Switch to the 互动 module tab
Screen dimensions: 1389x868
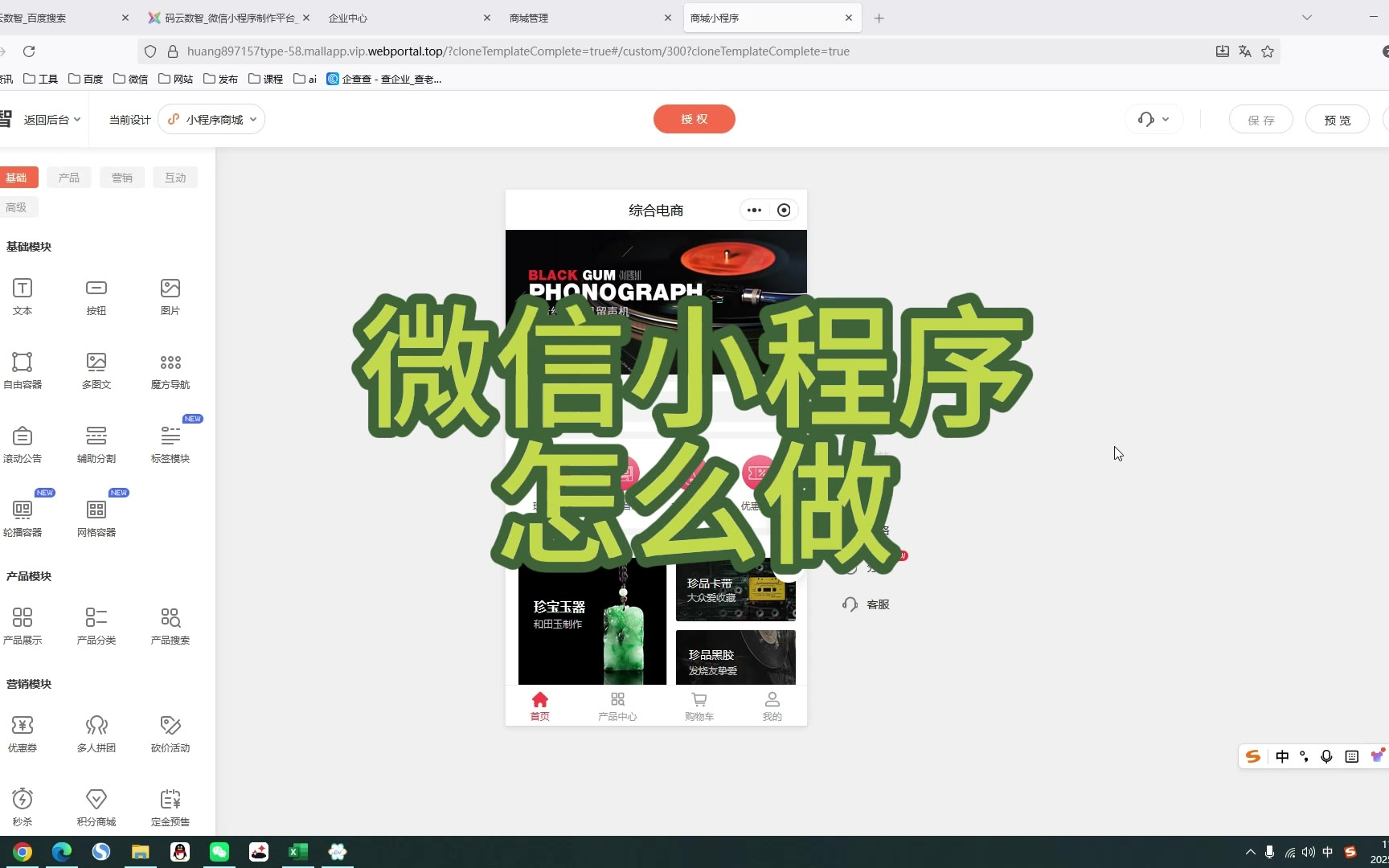pyautogui.click(x=175, y=178)
